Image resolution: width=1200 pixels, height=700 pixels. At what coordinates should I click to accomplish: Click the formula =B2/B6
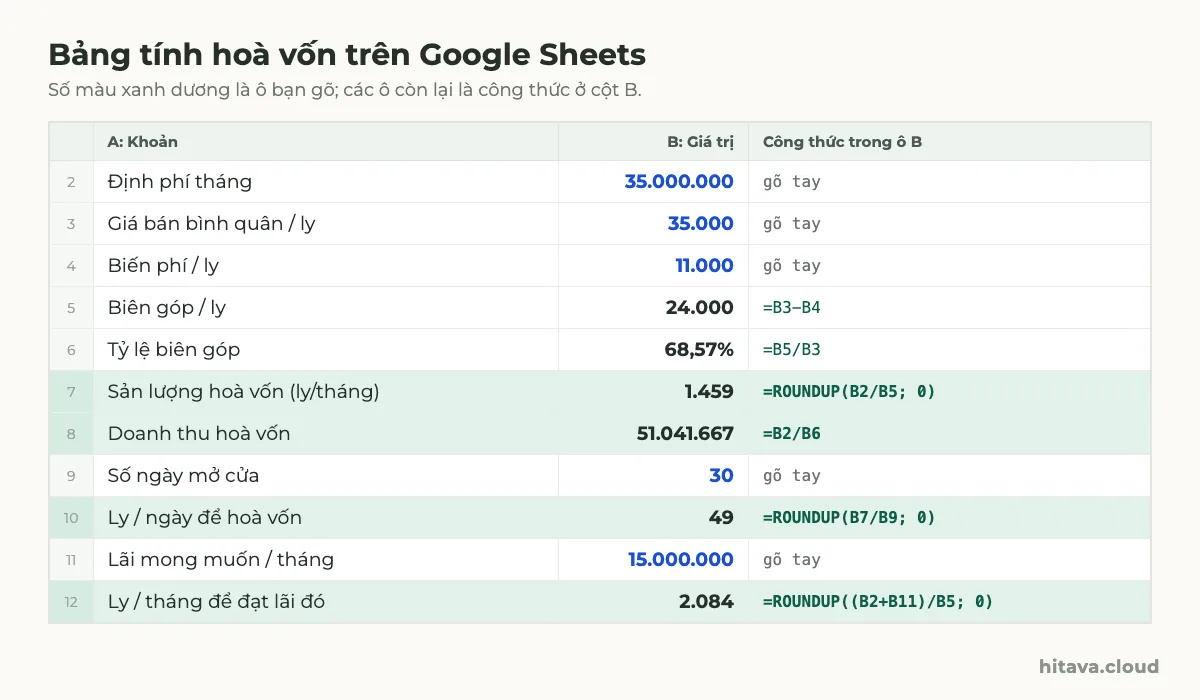792,434
